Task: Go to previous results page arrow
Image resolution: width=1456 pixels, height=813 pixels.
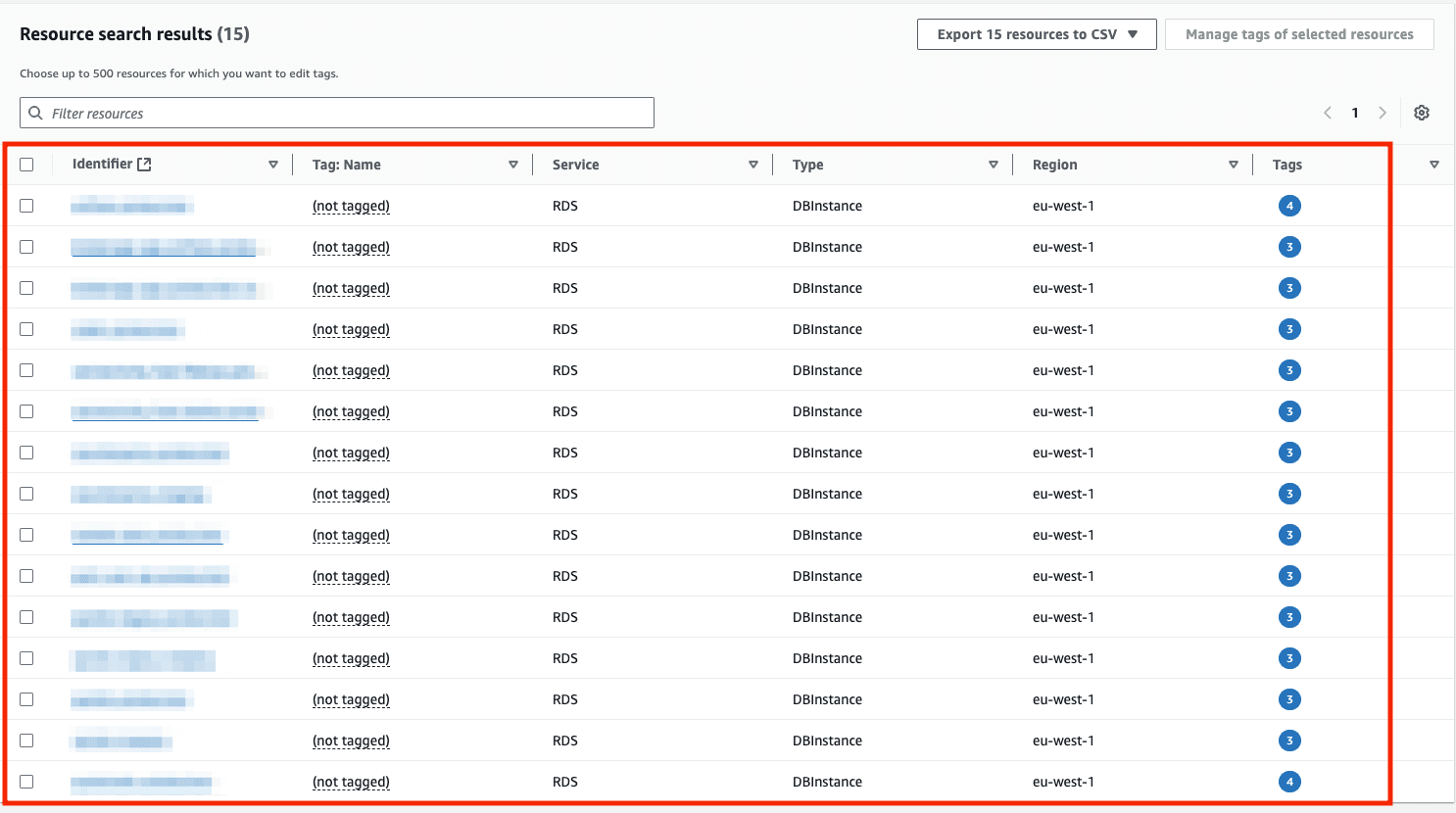Action: coord(1328,113)
